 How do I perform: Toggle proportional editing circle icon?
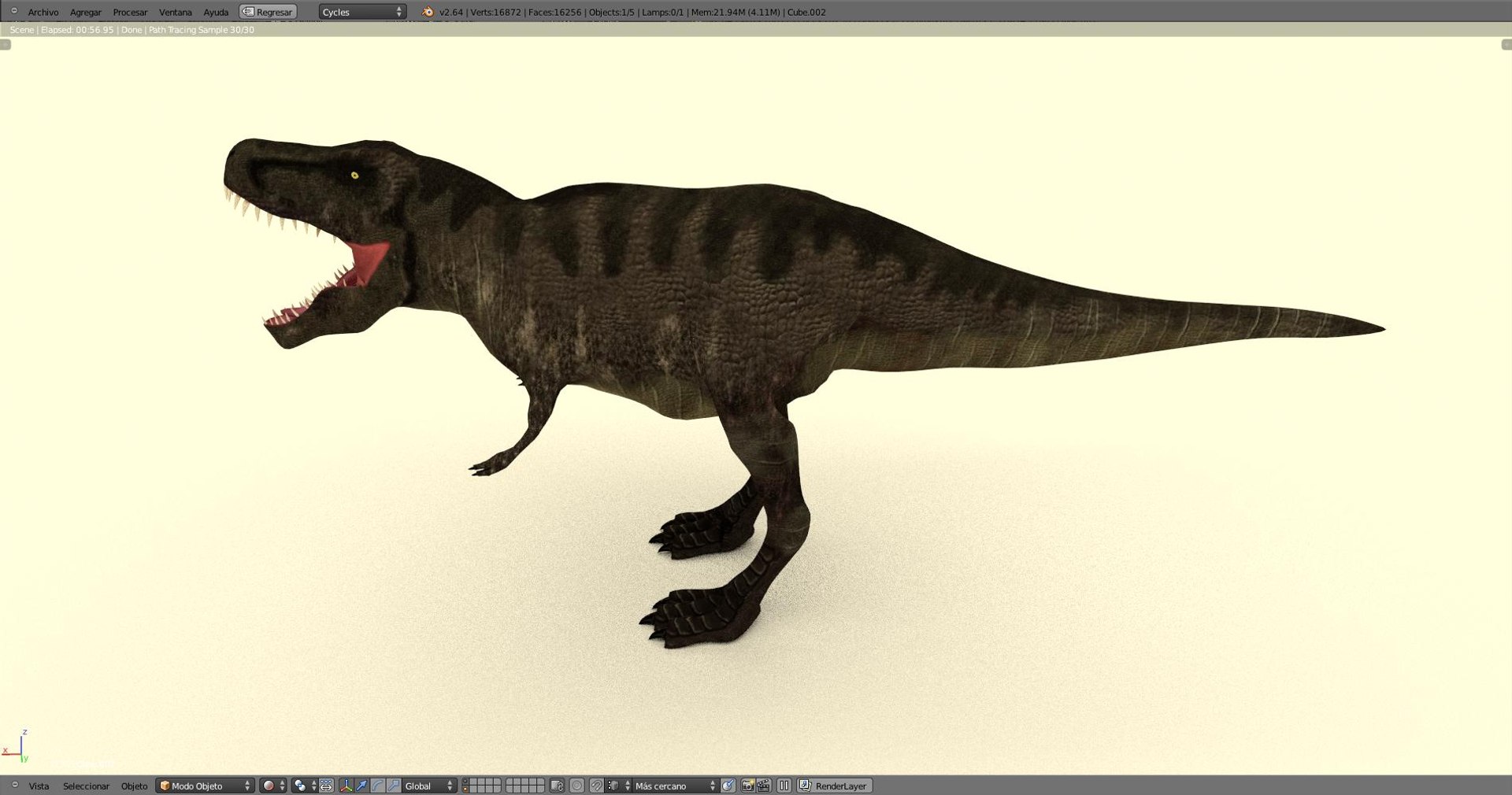576,786
